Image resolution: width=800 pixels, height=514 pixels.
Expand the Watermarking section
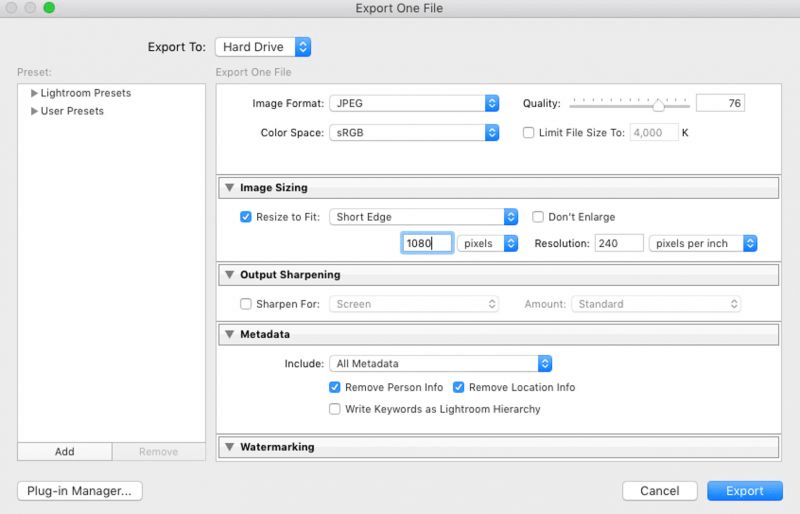[x=229, y=447]
